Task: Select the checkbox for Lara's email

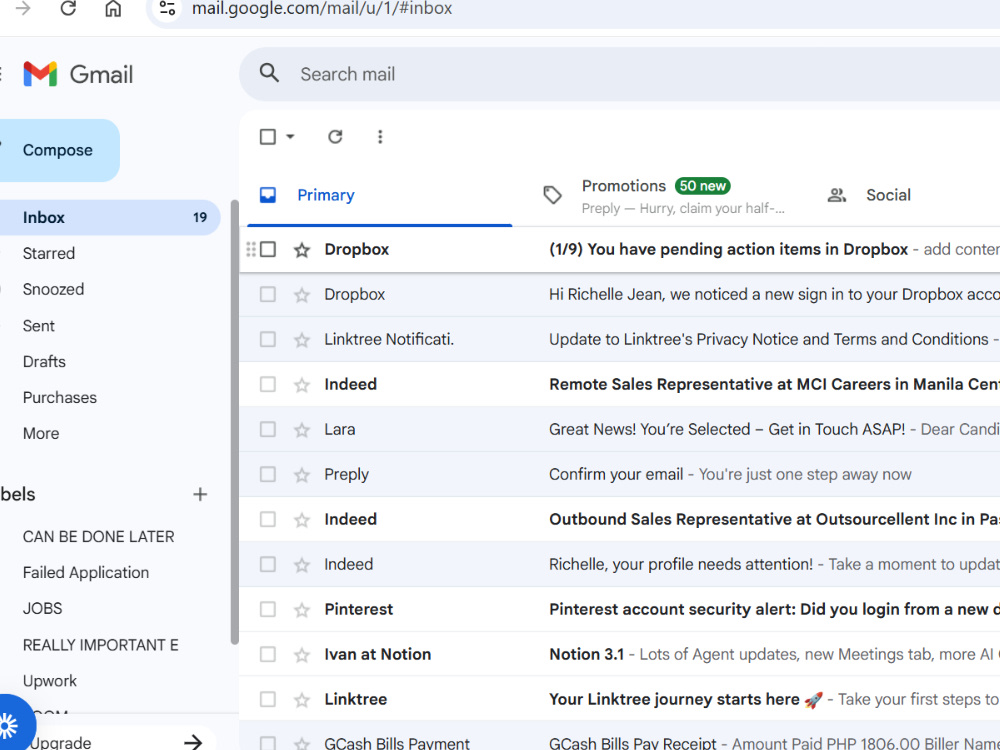Action: [268, 429]
